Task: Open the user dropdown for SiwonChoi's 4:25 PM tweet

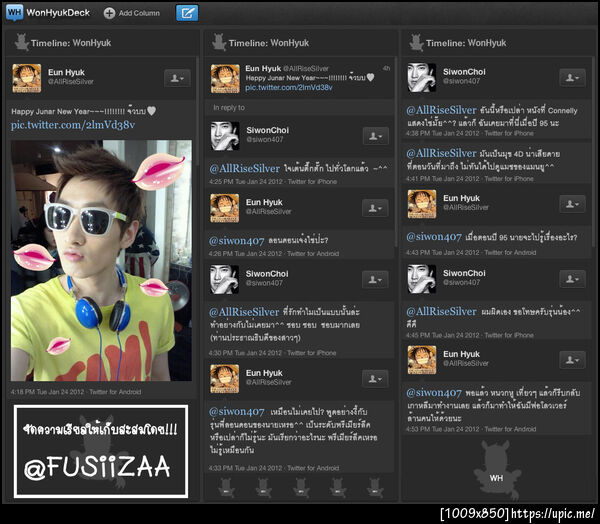Action: [x=375, y=136]
